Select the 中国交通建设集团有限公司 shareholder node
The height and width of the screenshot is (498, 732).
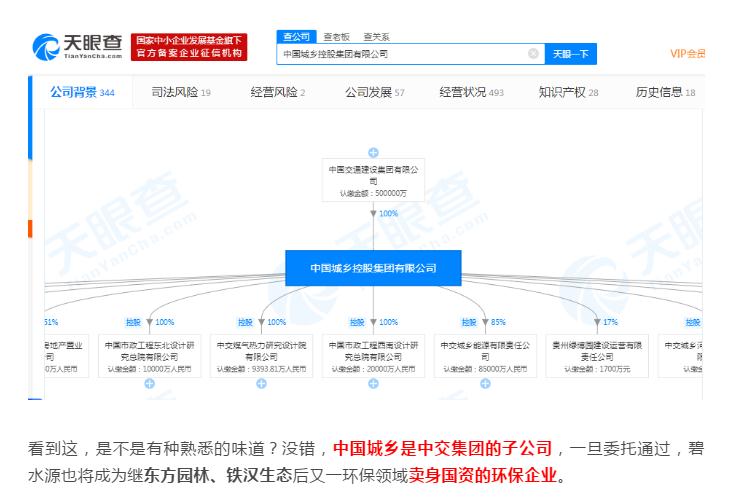click(x=373, y=181)
